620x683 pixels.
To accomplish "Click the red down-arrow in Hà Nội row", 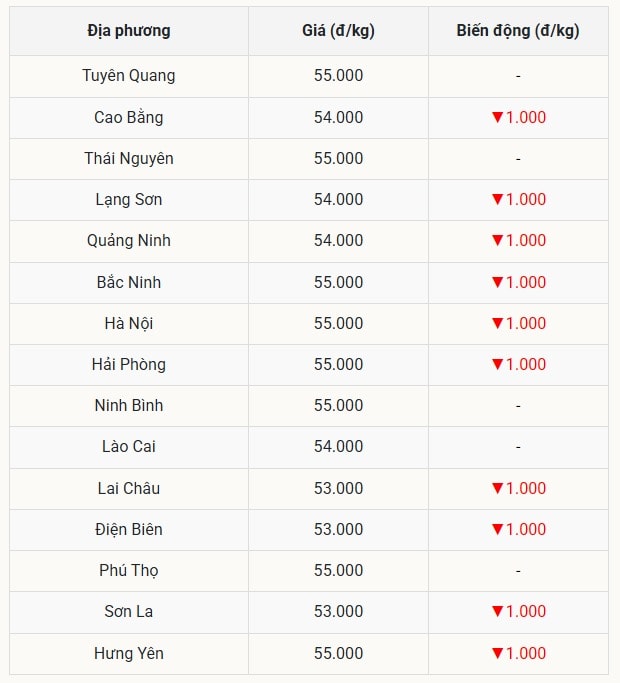I will pyautogui.click(x=498, y=323).
